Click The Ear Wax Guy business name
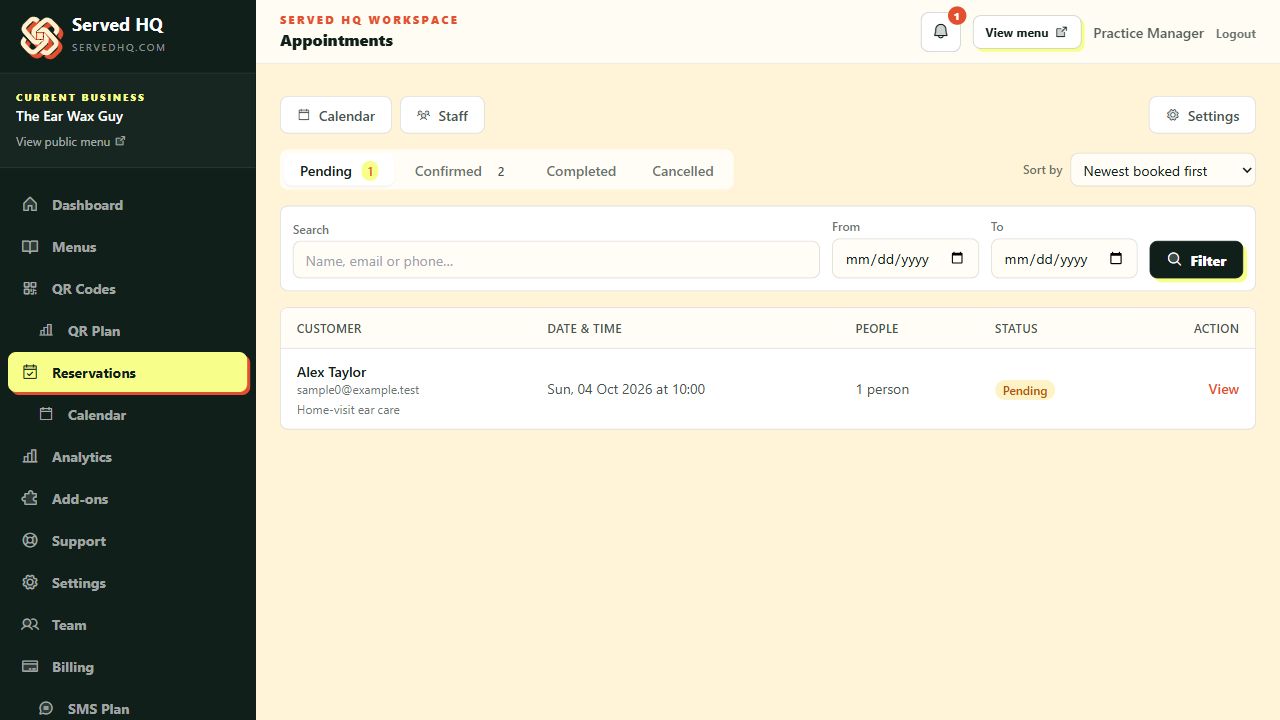 70,116
